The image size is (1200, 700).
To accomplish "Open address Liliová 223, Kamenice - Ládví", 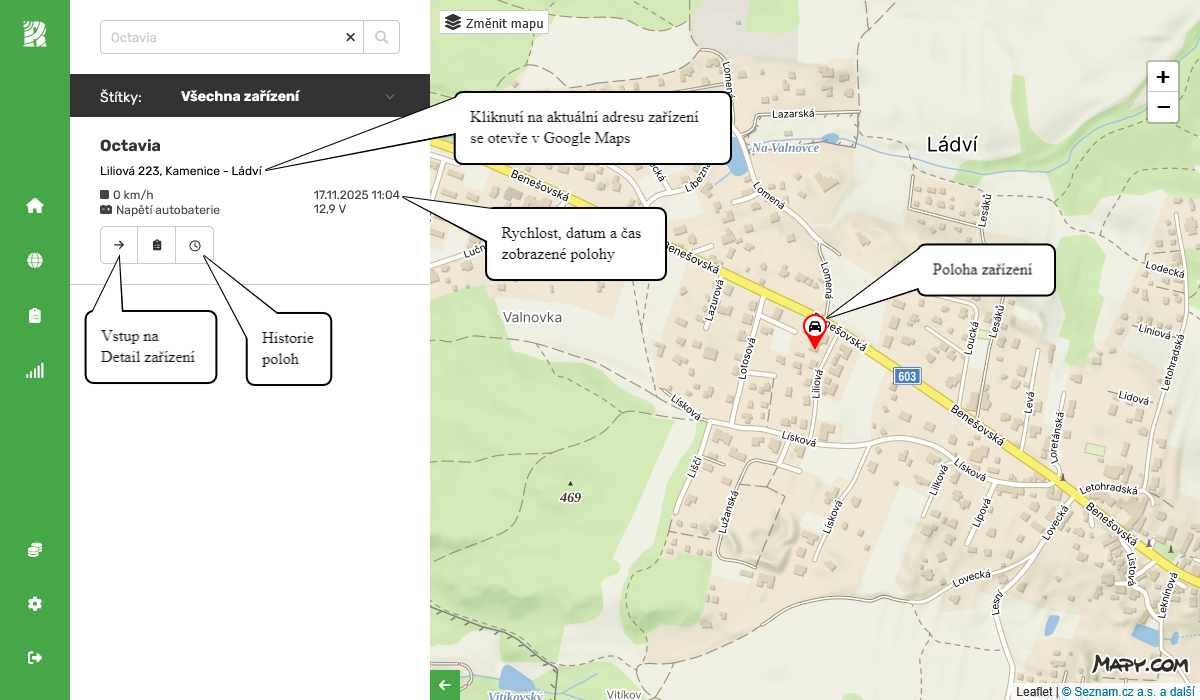I will tap(178, 170).
